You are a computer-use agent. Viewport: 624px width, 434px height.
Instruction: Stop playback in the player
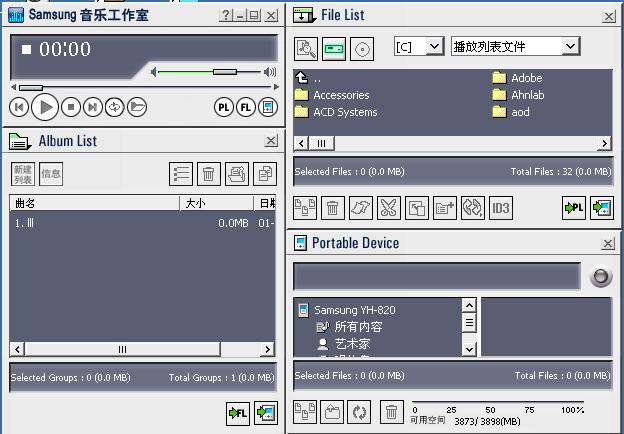click(71, 107)
